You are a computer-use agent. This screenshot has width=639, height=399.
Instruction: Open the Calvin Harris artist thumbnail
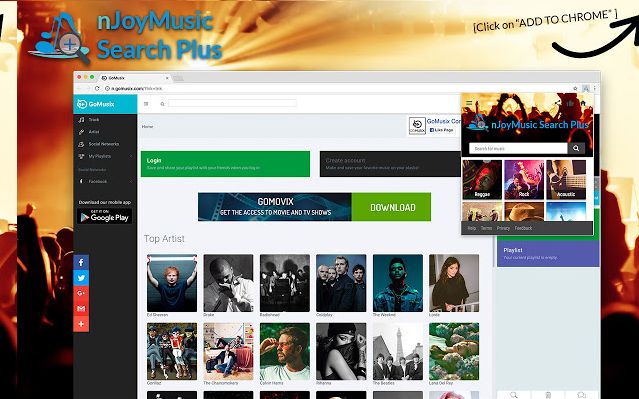[x=284, y=351]
